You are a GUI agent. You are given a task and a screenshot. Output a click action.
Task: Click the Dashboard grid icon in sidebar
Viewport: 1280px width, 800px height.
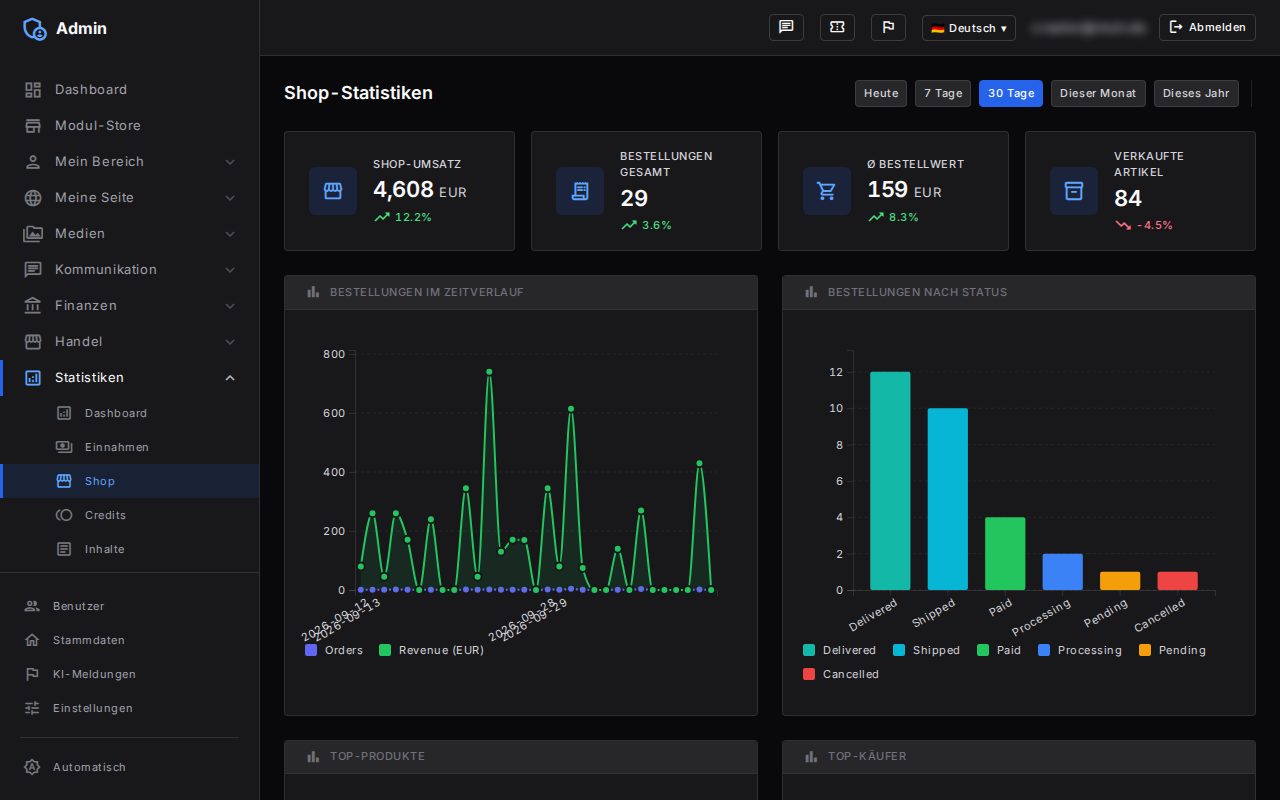pos(33,89)
